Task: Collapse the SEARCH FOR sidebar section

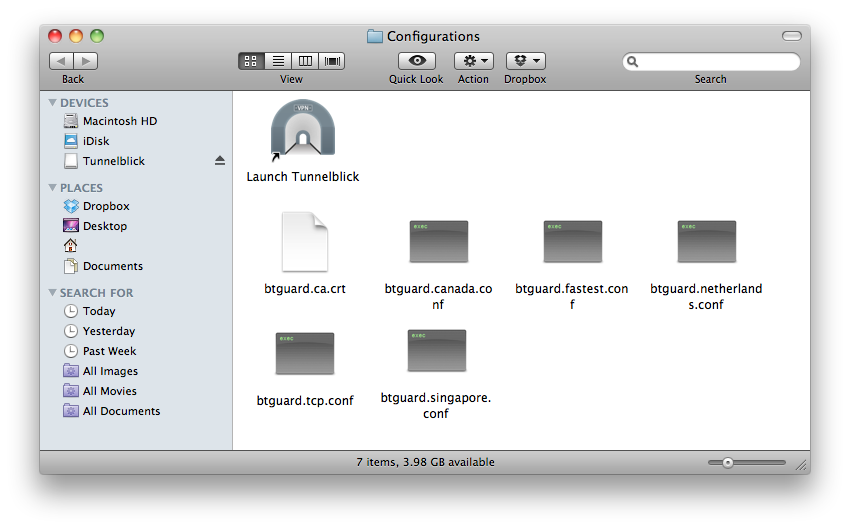Action: point(52,293)
